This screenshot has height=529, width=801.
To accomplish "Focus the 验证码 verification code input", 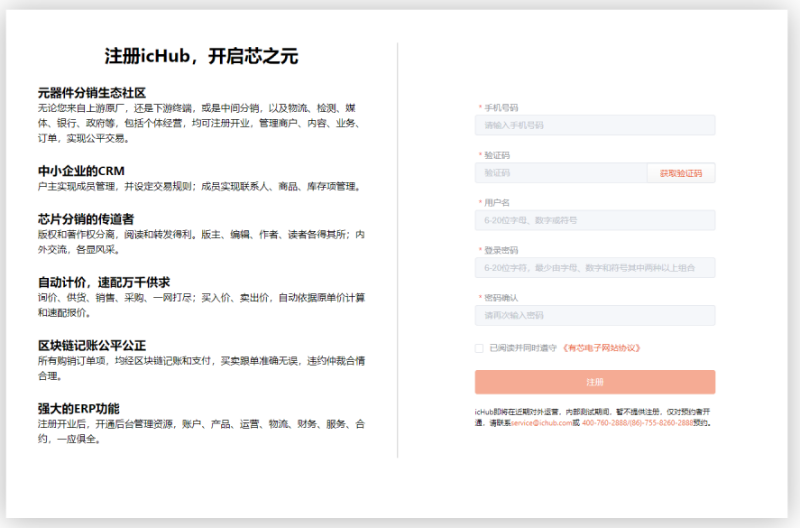I will tap(561, 173).
